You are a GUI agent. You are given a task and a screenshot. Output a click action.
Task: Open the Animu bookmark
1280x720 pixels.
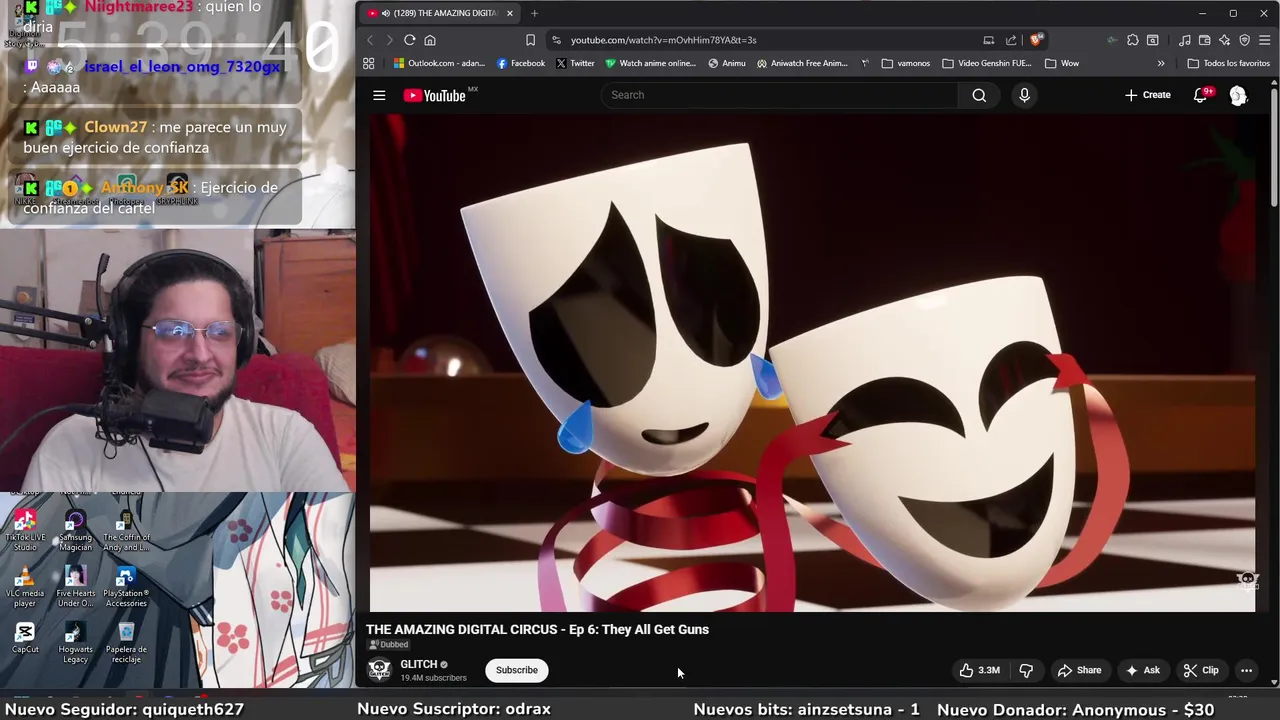[727, 63]
